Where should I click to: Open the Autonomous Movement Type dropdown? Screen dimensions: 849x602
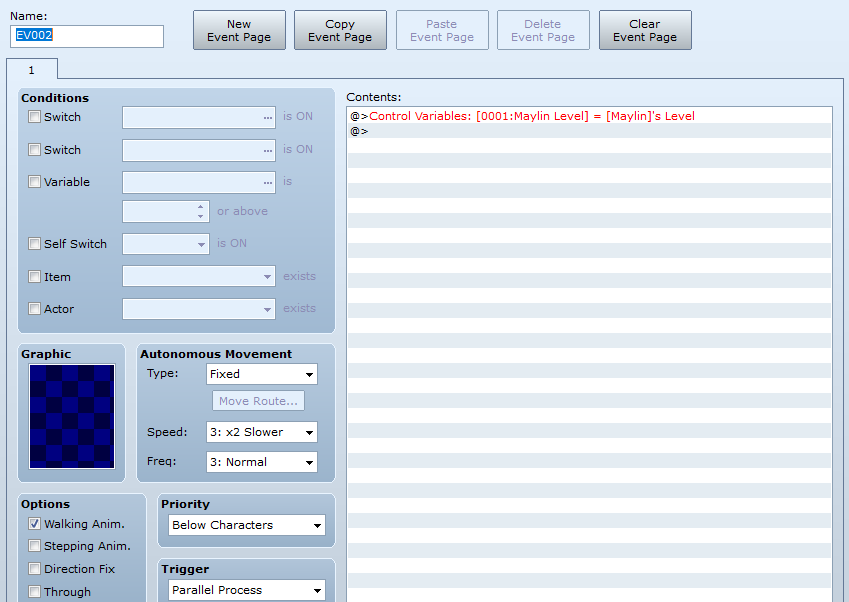[261, 374]
